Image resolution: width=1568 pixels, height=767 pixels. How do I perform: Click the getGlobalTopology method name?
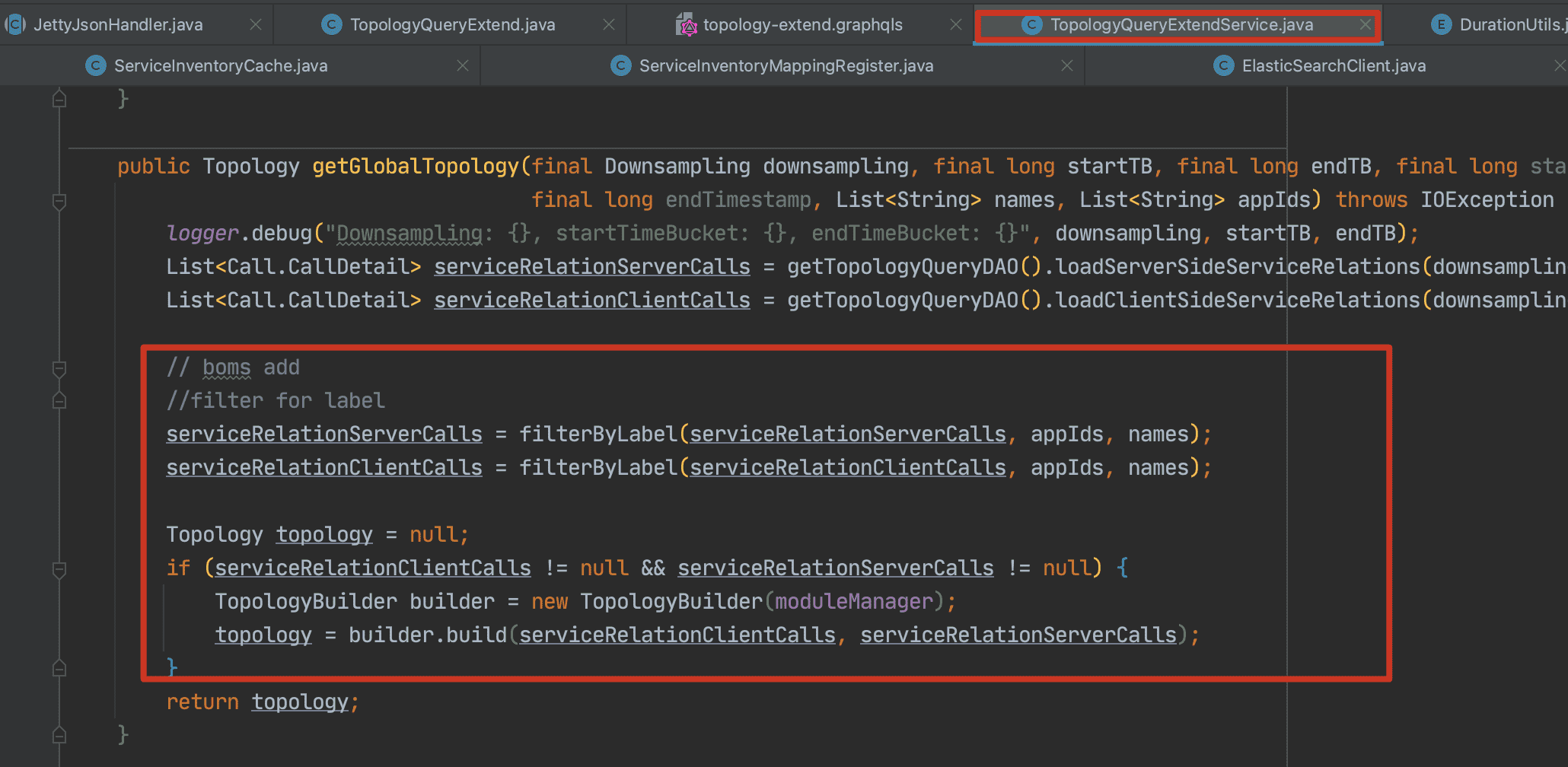coord(416,167)
